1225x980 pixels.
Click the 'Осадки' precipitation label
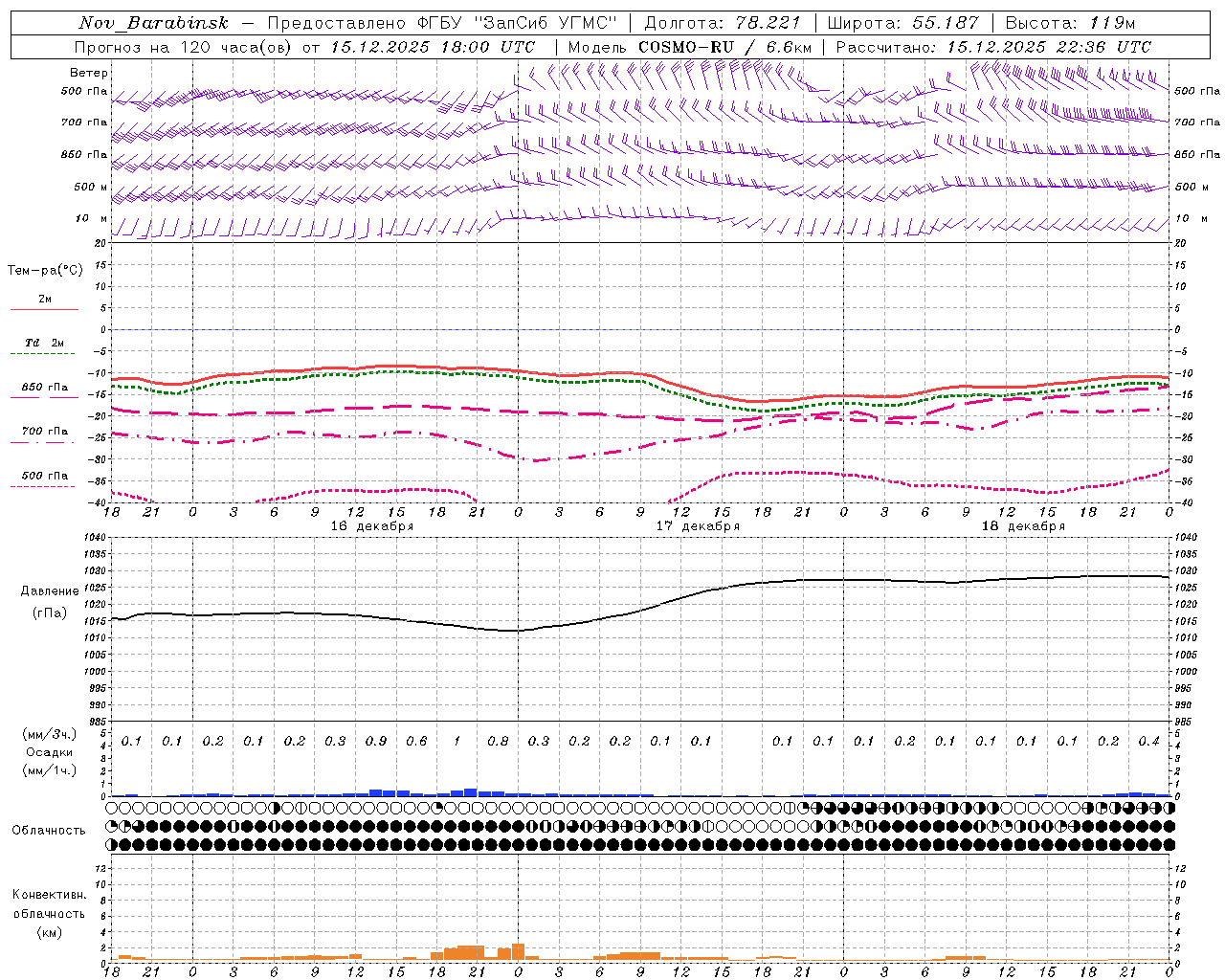[x=50, y=752]
